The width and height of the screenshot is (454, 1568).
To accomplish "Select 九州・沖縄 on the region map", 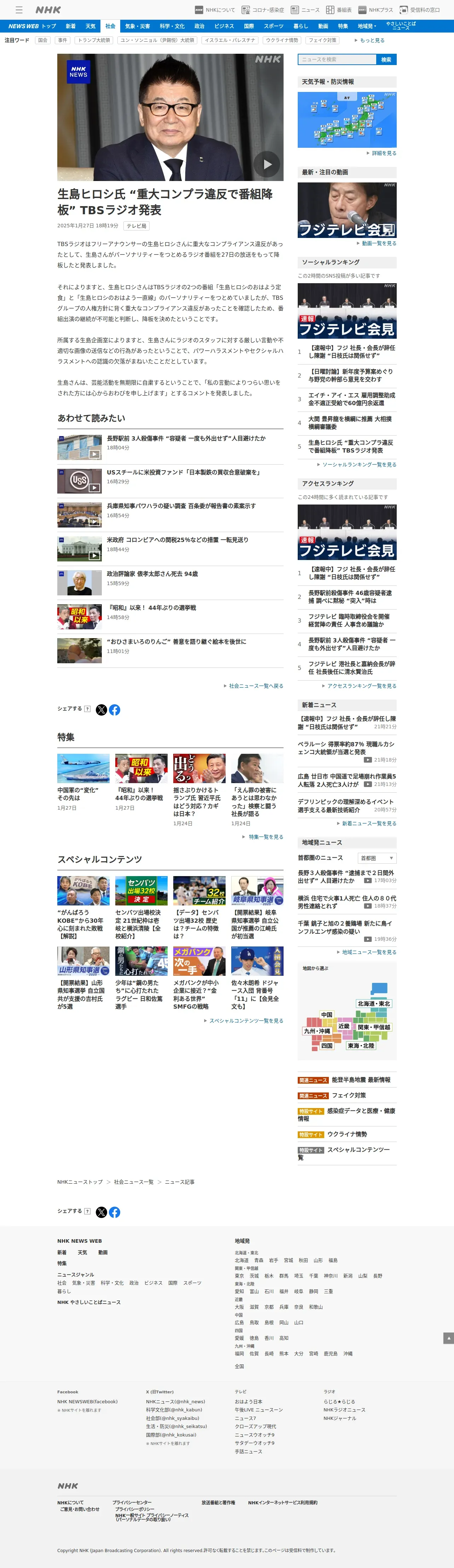I will (x=317, y=1031).
